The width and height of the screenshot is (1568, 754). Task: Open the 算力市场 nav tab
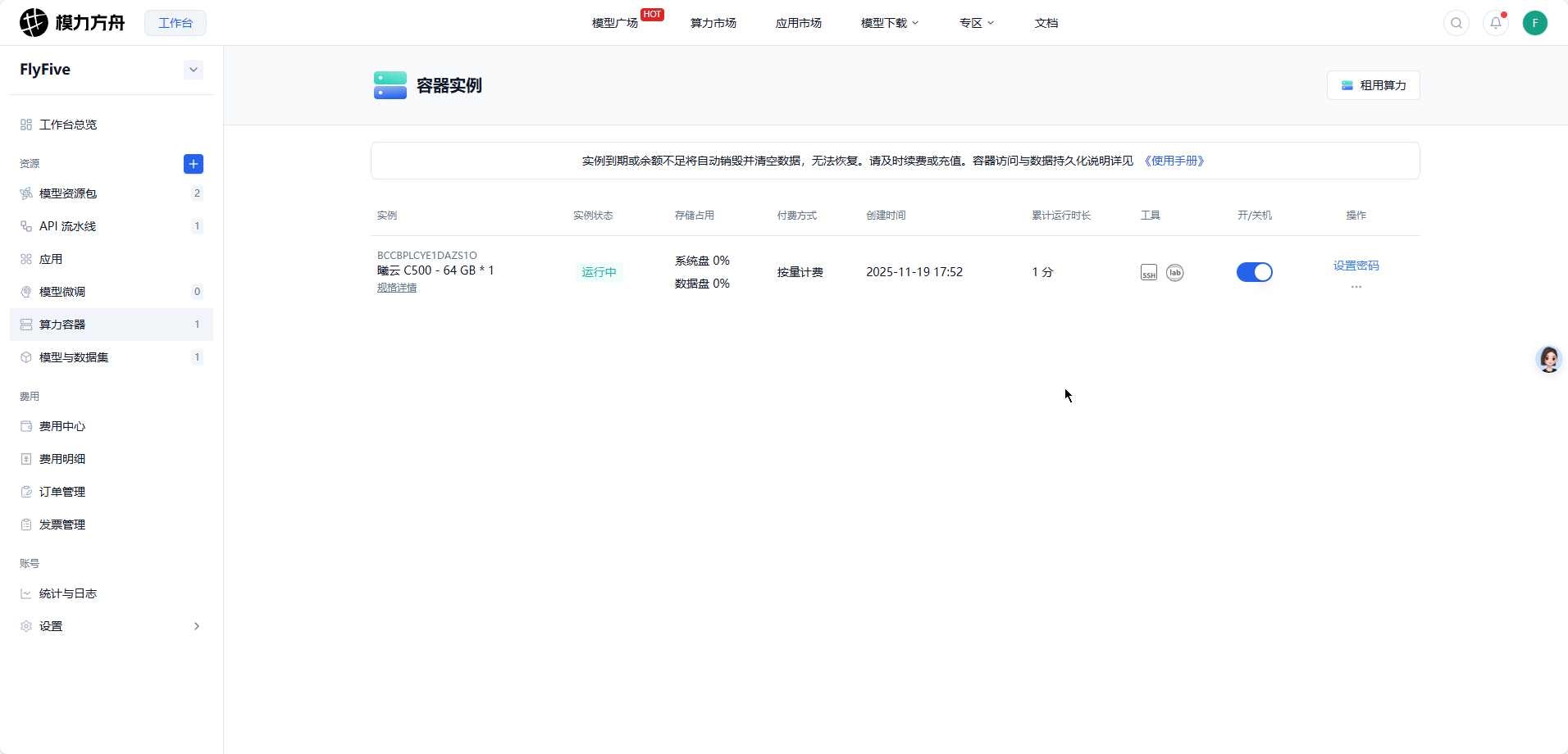click(x=713, y=23)
